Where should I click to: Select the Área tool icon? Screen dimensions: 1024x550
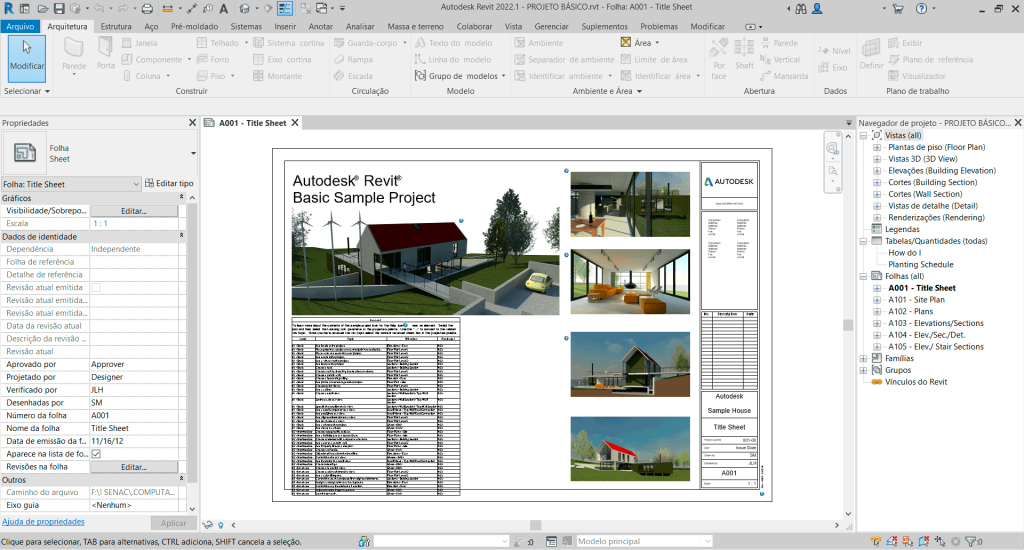(x=626, y=43)
